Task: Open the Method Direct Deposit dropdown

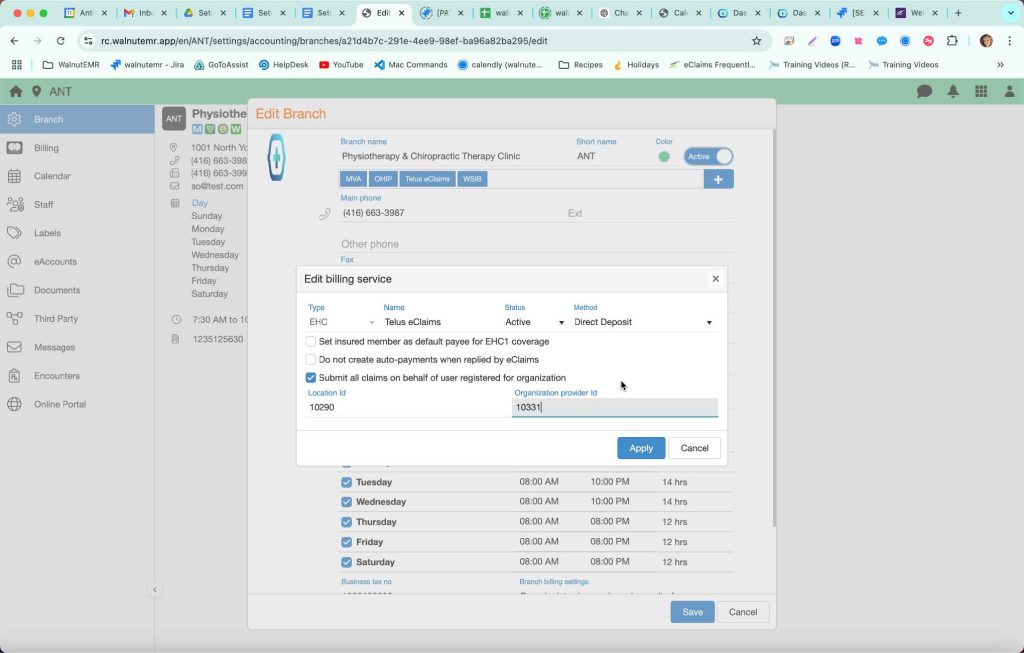Action: click(643, 323)
